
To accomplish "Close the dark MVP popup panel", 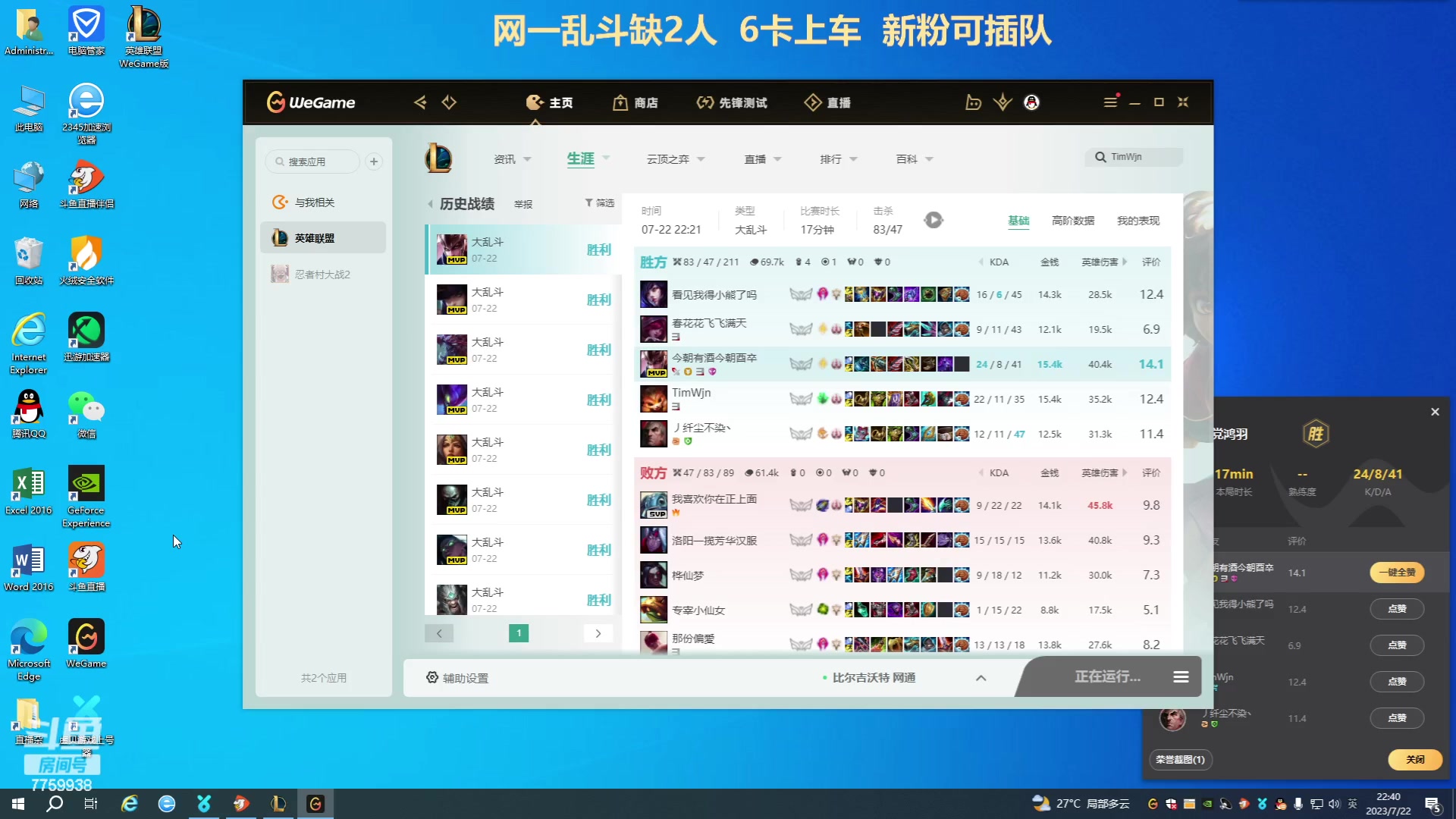I will [1435, 412].
